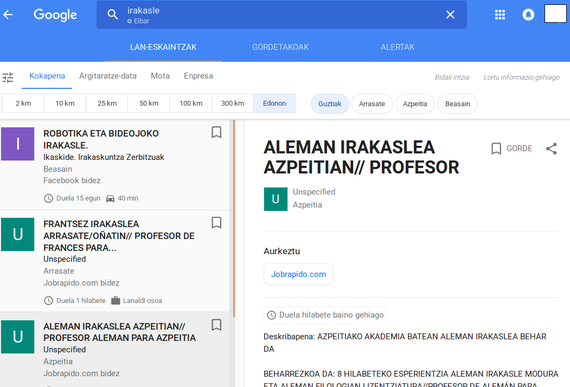570x387 pixels.
Task: Select the Mota filter tab
Action: [x=160, y=76]
